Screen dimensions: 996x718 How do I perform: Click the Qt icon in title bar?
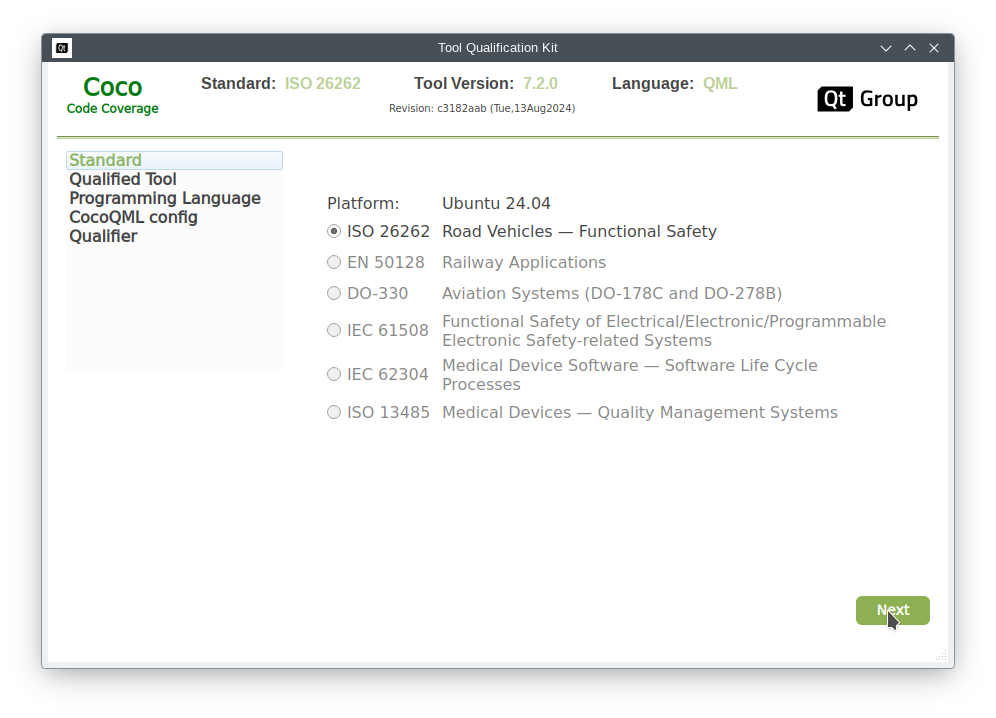(x=62, y=48)
